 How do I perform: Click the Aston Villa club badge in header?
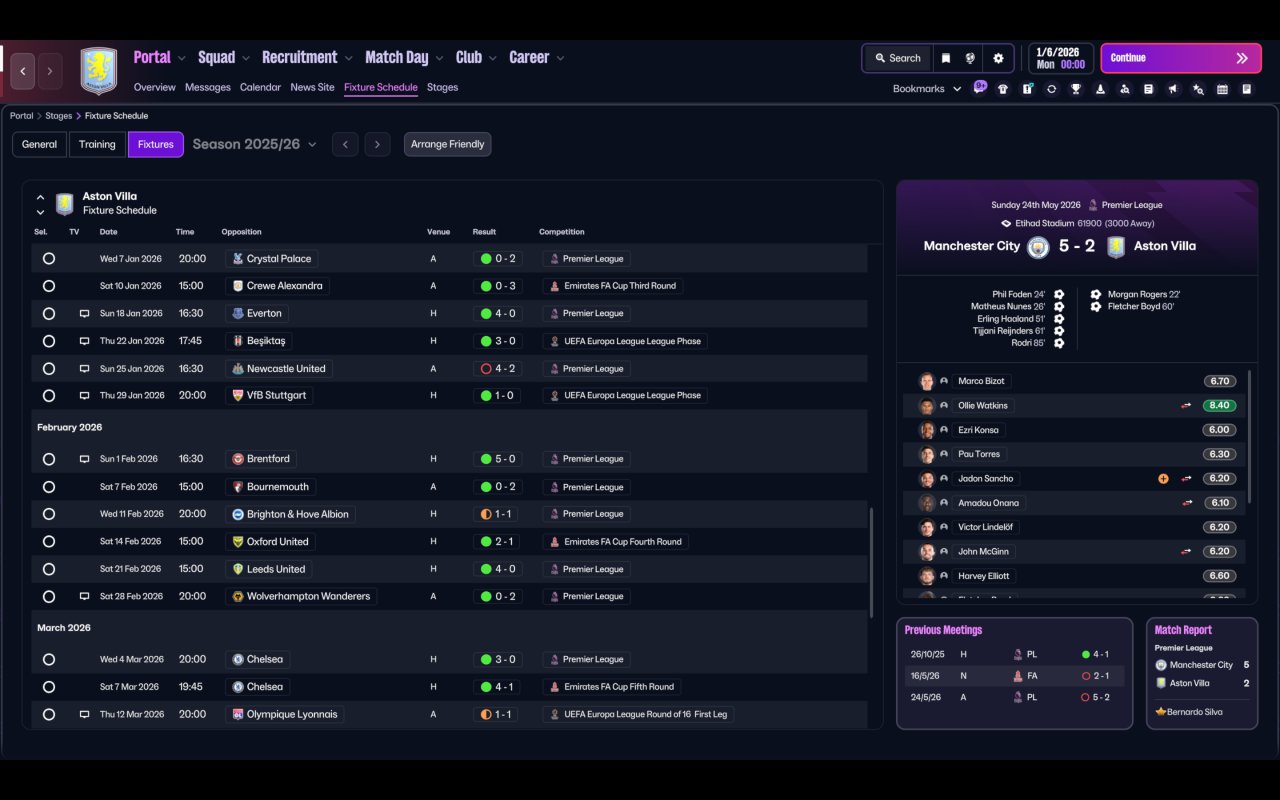point(99,71)
